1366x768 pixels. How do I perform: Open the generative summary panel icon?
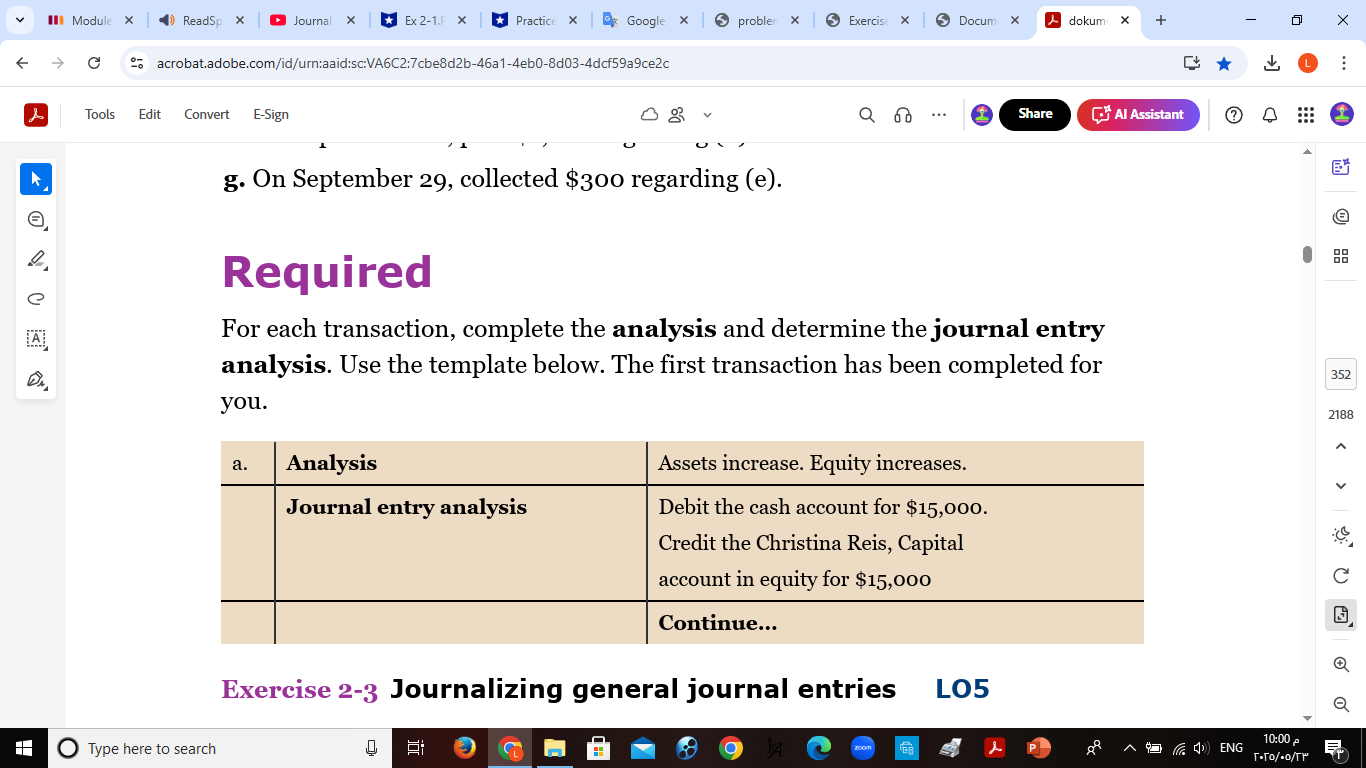tap(1341, 167)
